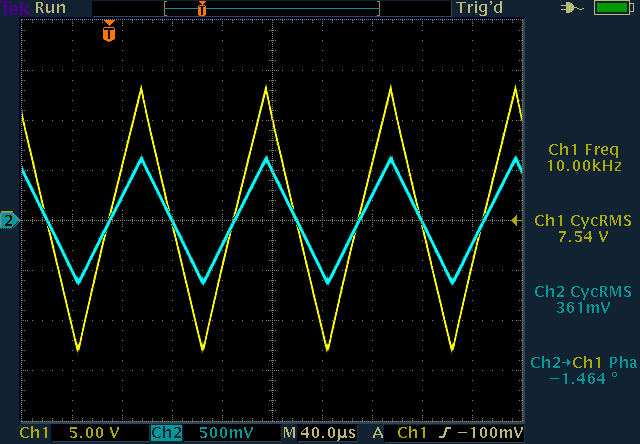Image resolution: width=640 pixels, height=444 pixels.
Task: Click the orange trigger marker in record bar
Action: pyautogui.click(x=202, y=8)
